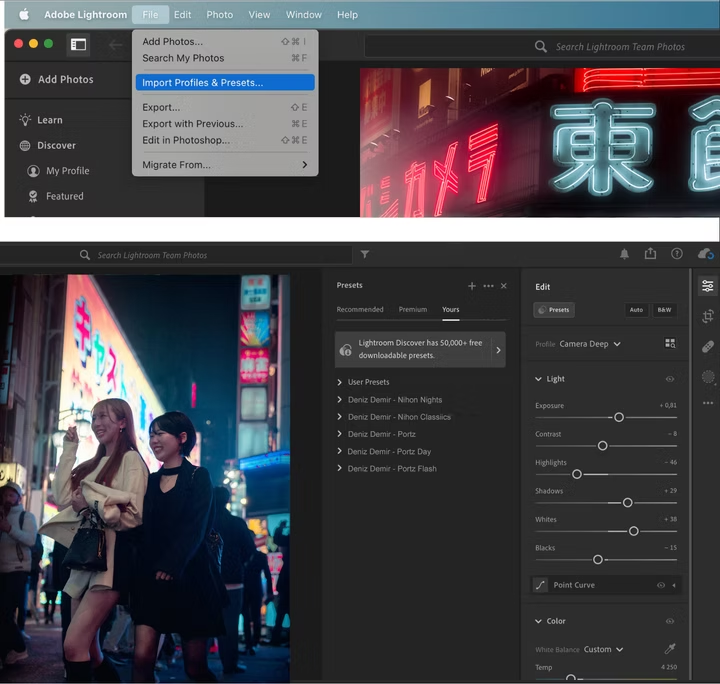Click the Auto button

pyautogui.click(x=636, y=310)
